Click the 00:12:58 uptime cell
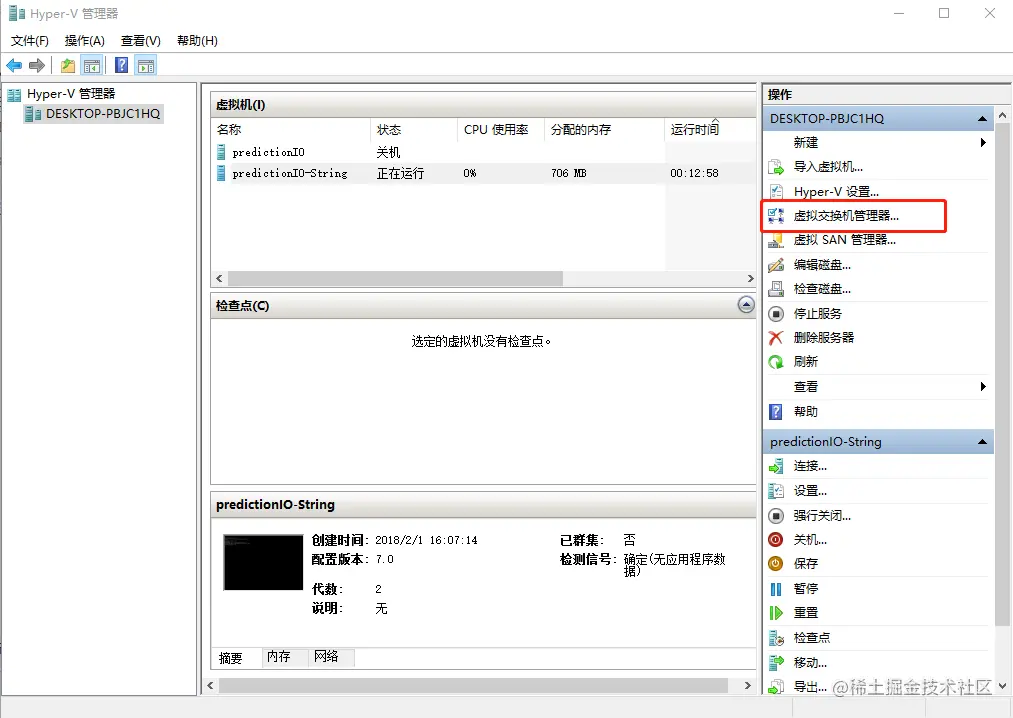 pos(694,173)
